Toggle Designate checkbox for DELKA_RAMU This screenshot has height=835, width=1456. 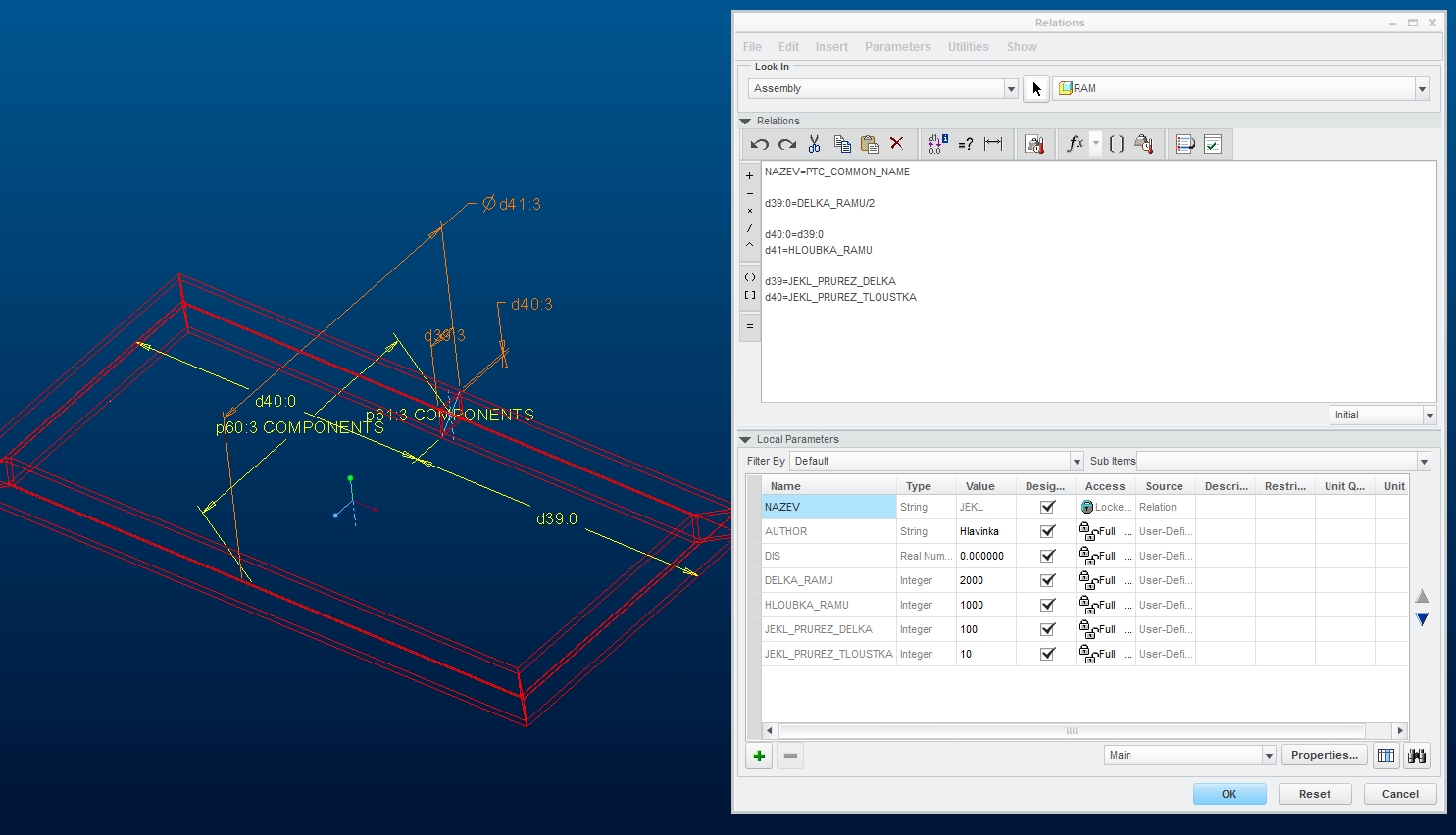[x=1047, y=580]
